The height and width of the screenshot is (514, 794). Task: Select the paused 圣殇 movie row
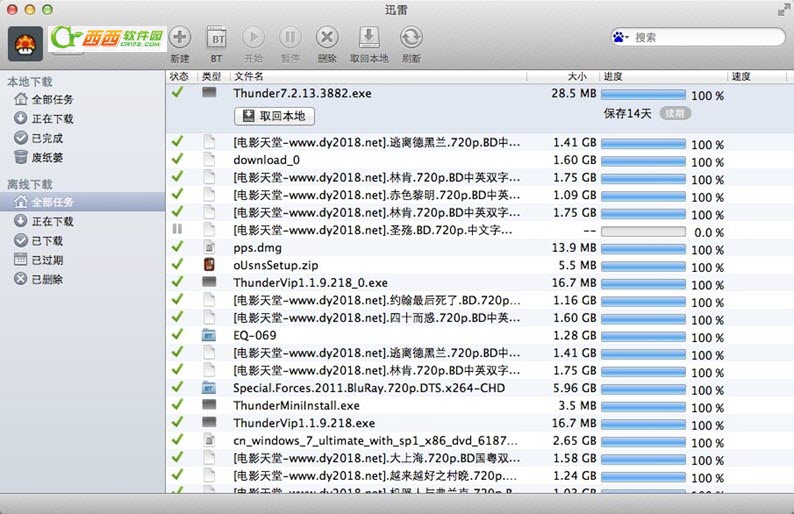(x=480, y=230)
